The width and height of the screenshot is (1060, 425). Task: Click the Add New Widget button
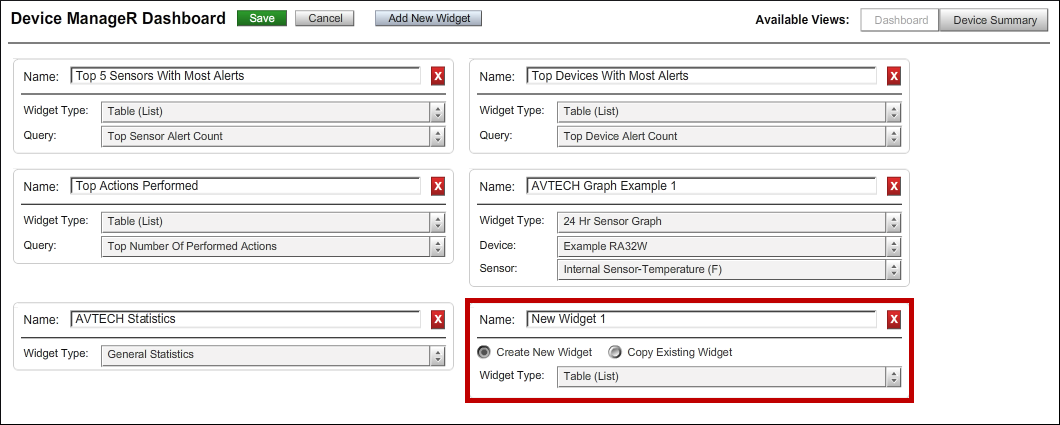click(x=428, y=19)
